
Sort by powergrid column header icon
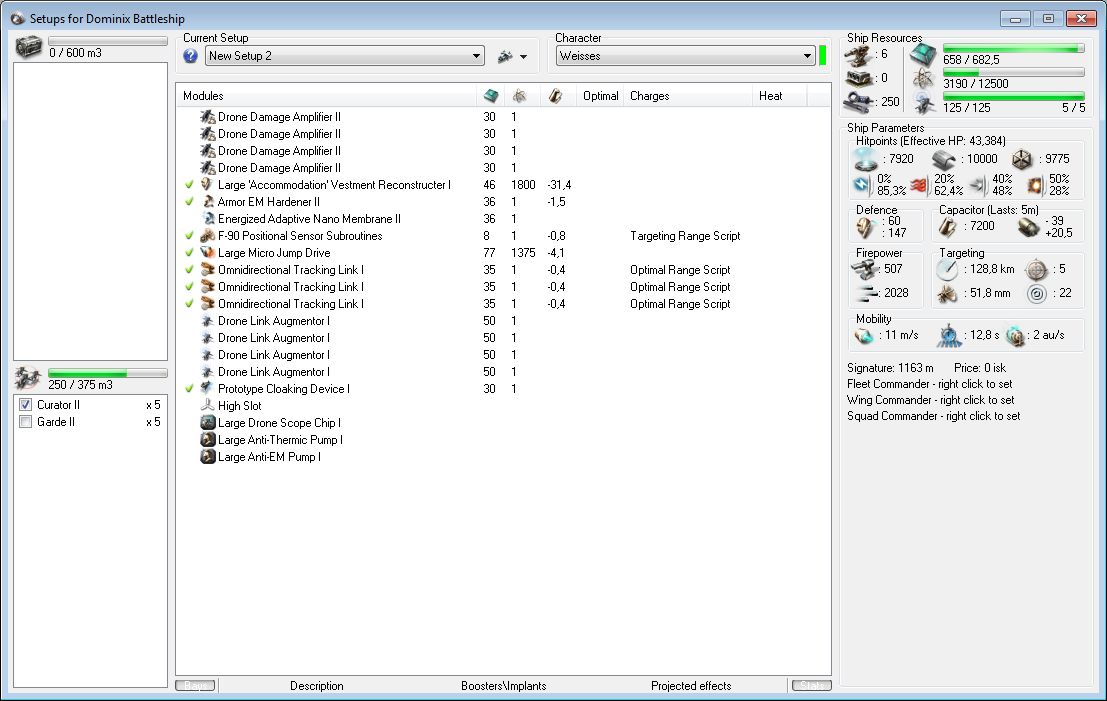pos(520,96)
